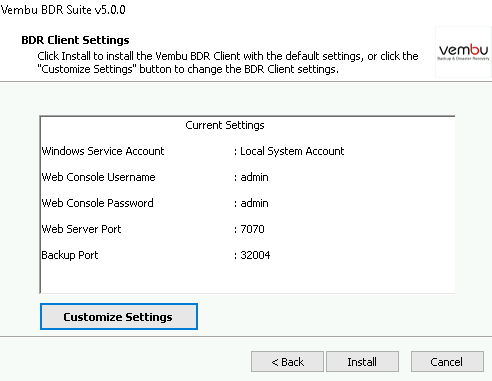
Task: Click blank area below Backup Port row
Action: 247,277
